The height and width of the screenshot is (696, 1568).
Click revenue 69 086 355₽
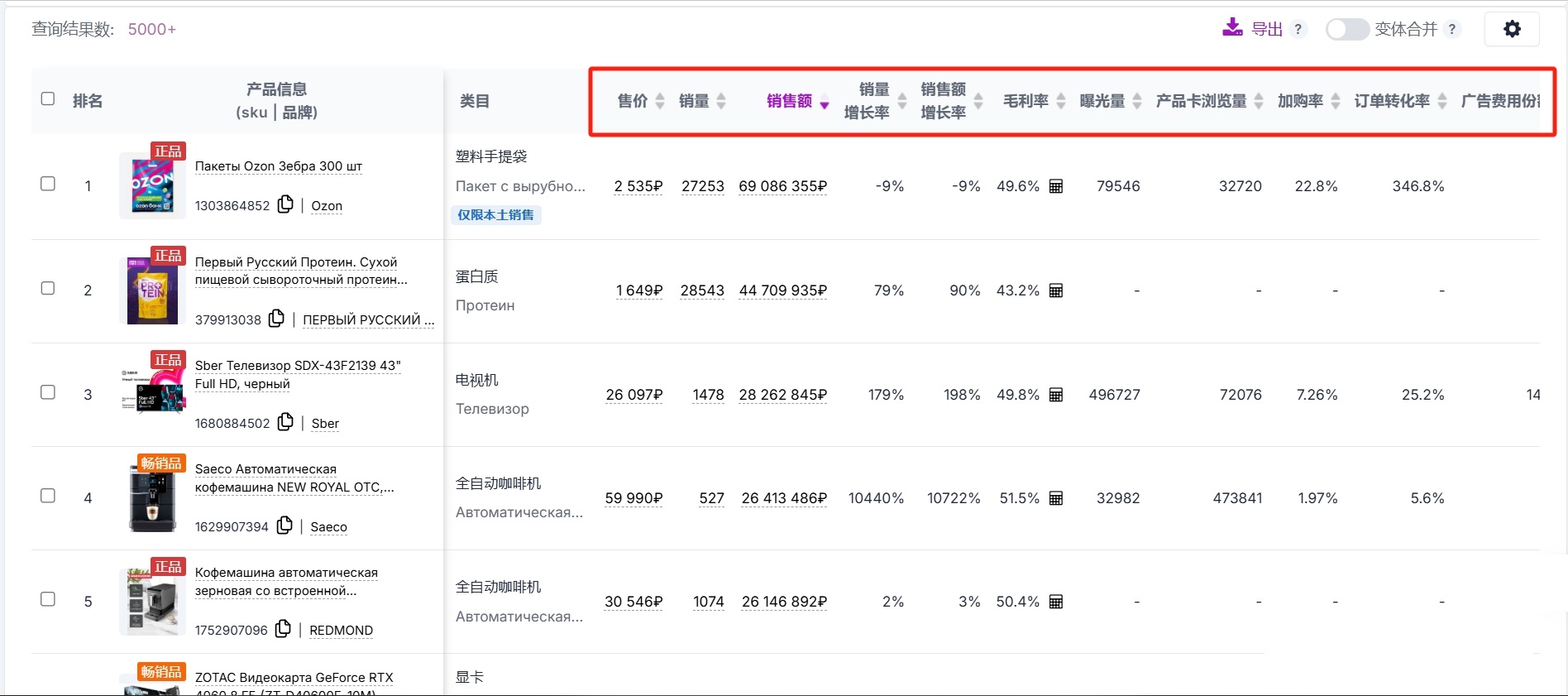pos(782,186)
